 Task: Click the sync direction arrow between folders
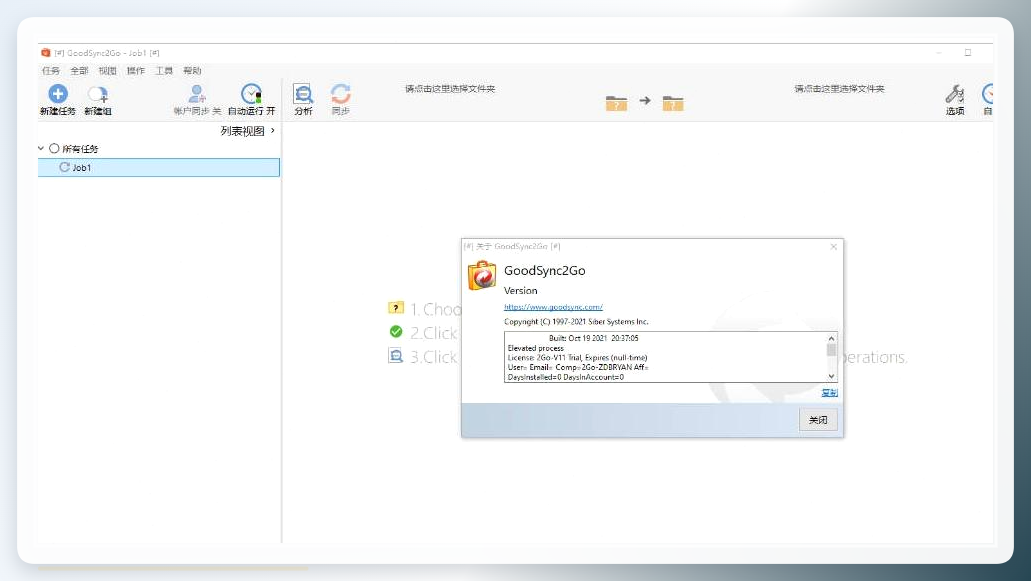(x=645, y=101)
